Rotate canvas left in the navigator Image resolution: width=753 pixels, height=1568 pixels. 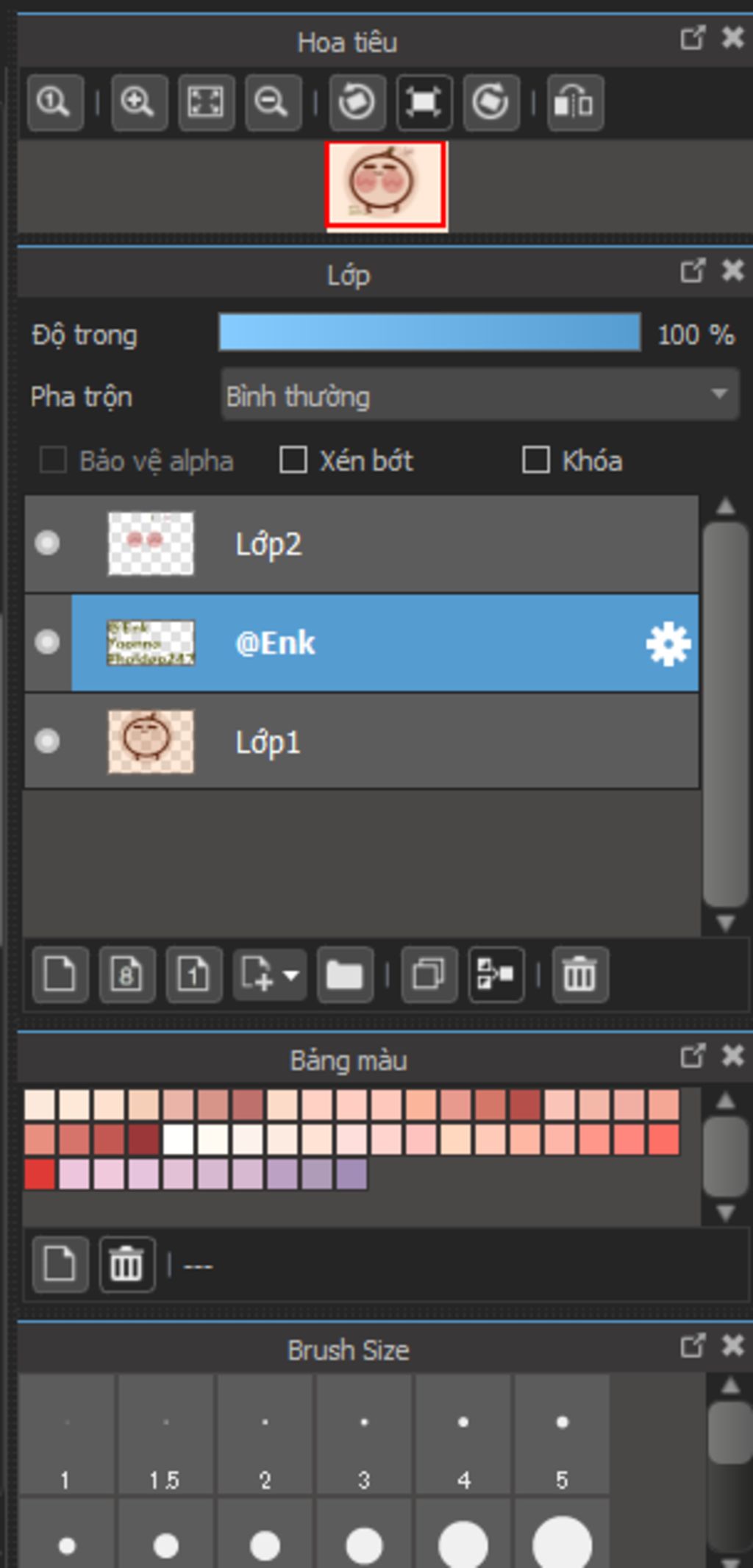(x=357, y=102)
